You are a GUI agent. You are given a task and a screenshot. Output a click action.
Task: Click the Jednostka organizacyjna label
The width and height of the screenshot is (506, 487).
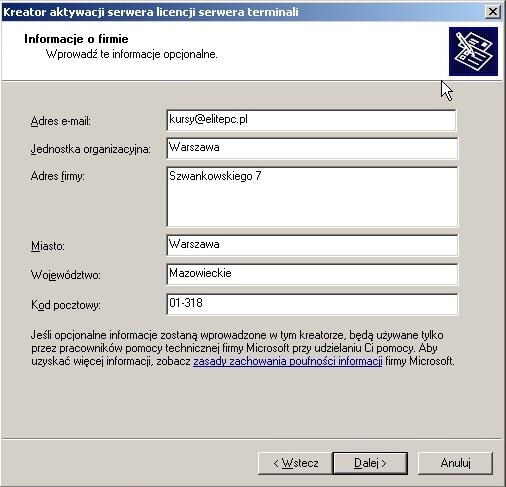91,149
